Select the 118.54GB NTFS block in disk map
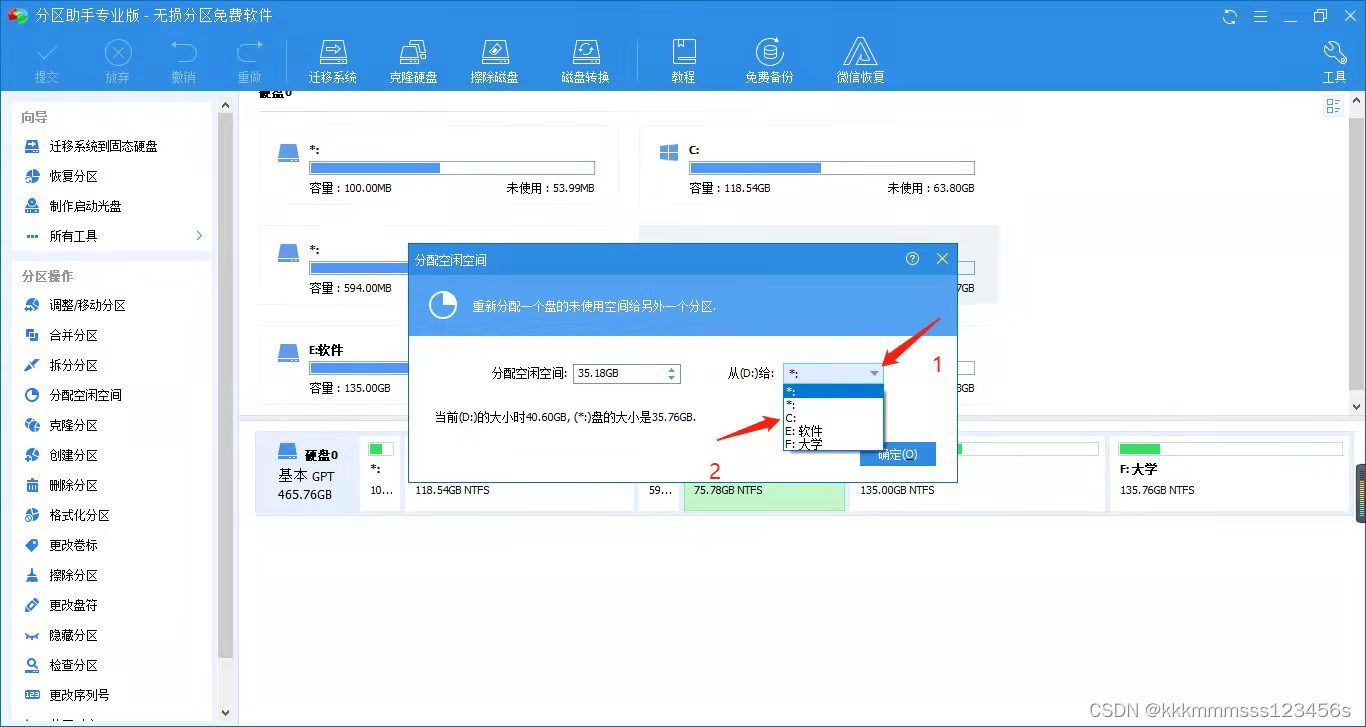Viewport: 1366px width, 727px height. click(520, 496)
